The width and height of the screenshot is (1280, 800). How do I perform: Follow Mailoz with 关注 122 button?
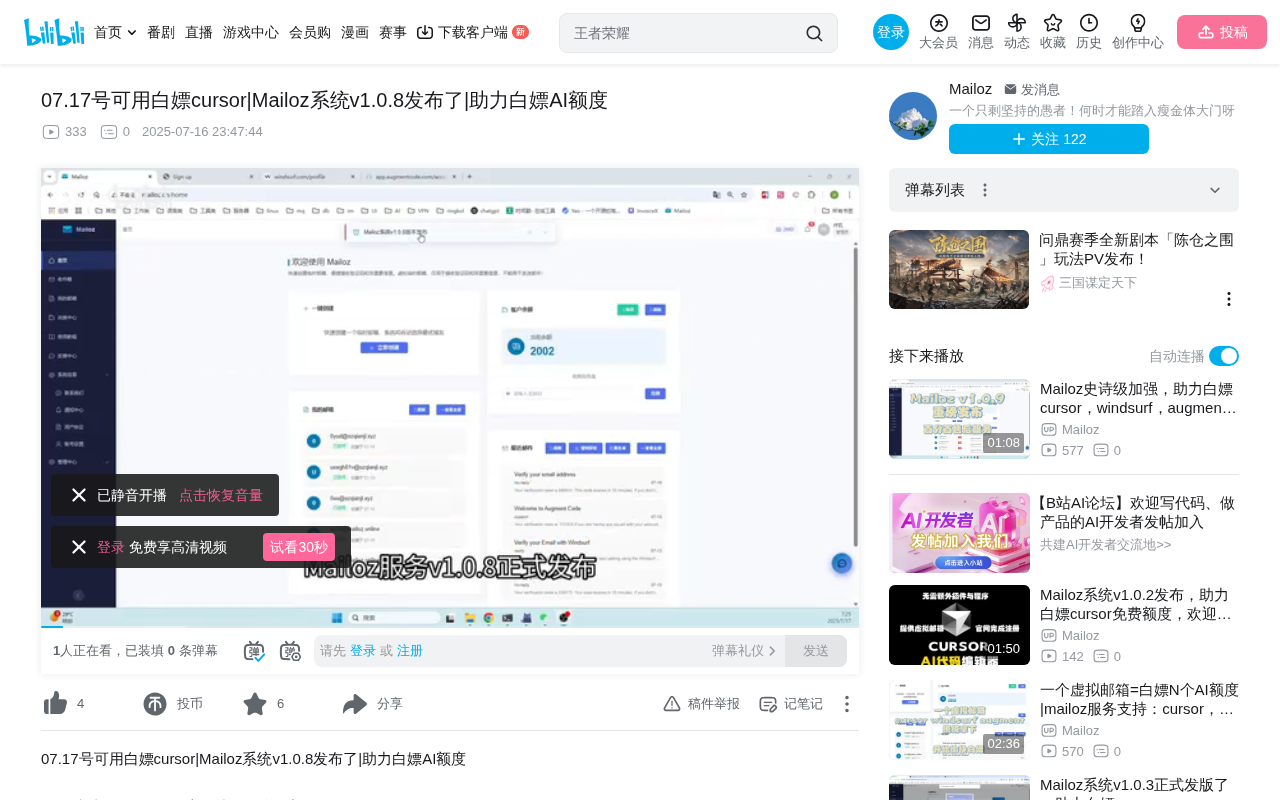(x=1049, y=139)
